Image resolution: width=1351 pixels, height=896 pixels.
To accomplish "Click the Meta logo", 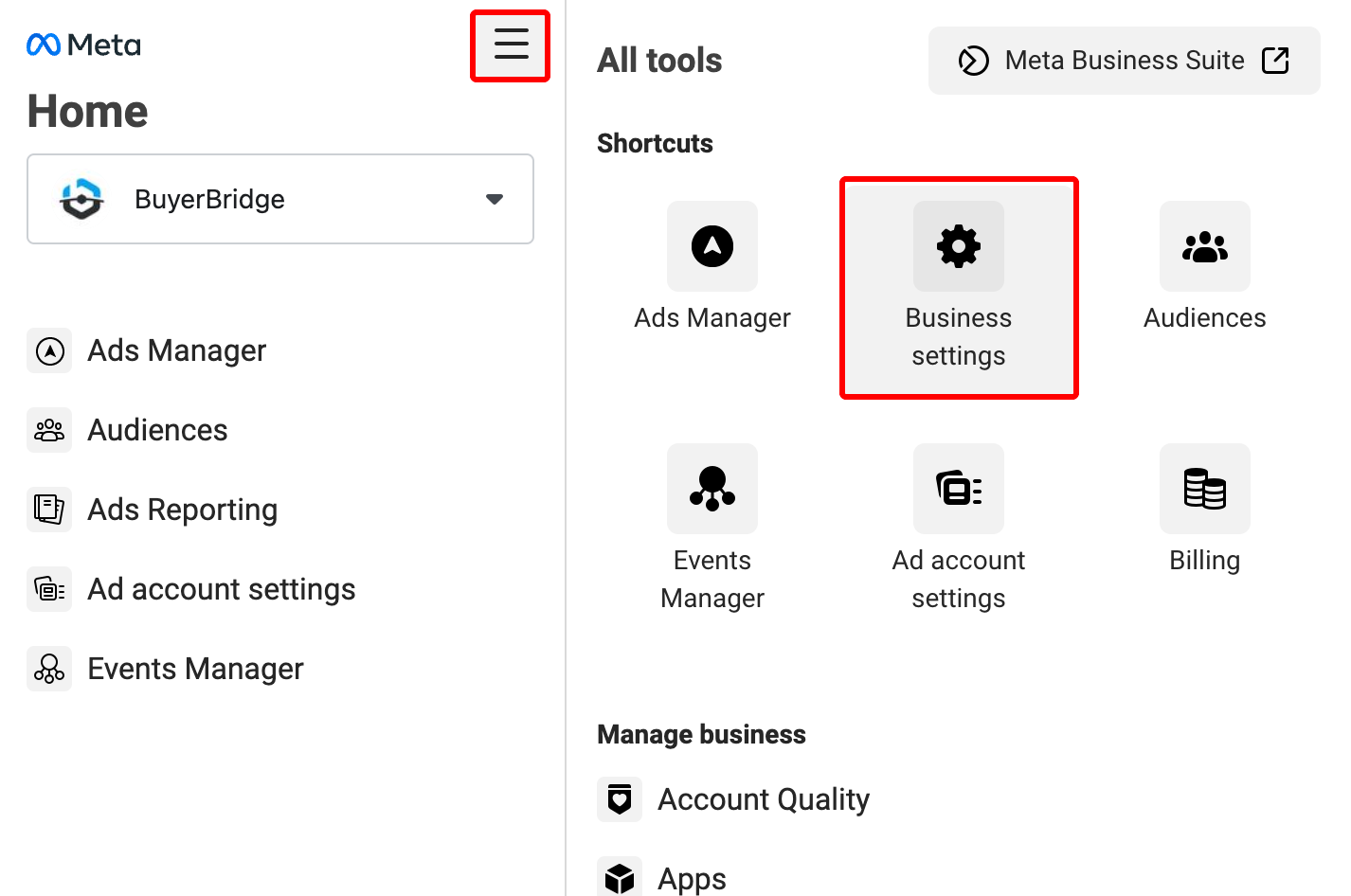I will pos(84,45).
